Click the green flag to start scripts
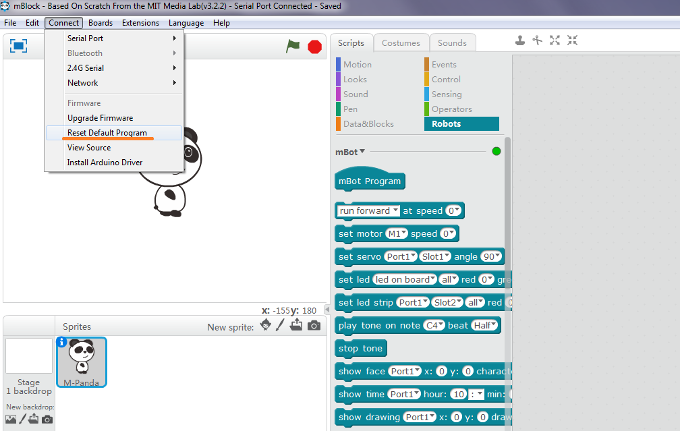Viewport: 680px width, 431px height. pyautogui.click(x=293, y=46)
